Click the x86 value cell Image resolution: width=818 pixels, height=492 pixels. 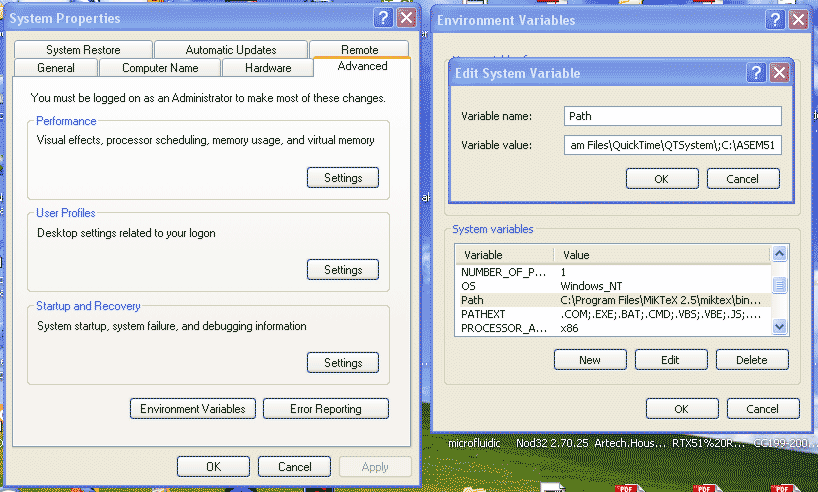[x=569, y=328]
